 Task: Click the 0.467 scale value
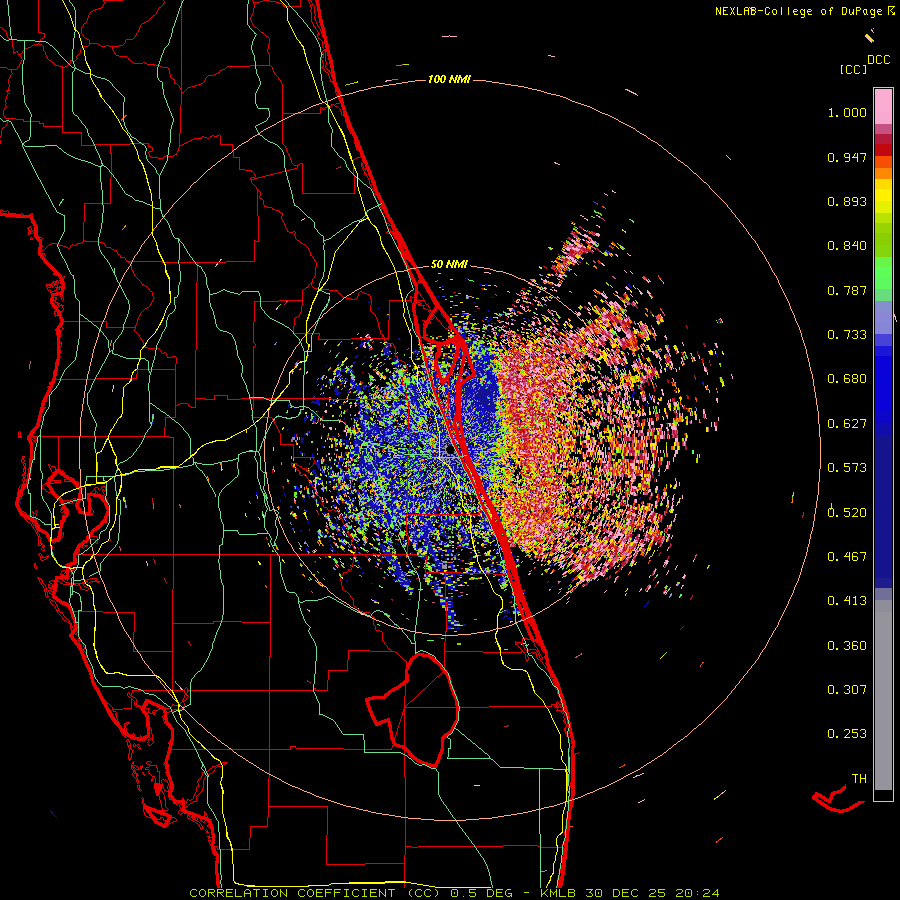[847, 557]
